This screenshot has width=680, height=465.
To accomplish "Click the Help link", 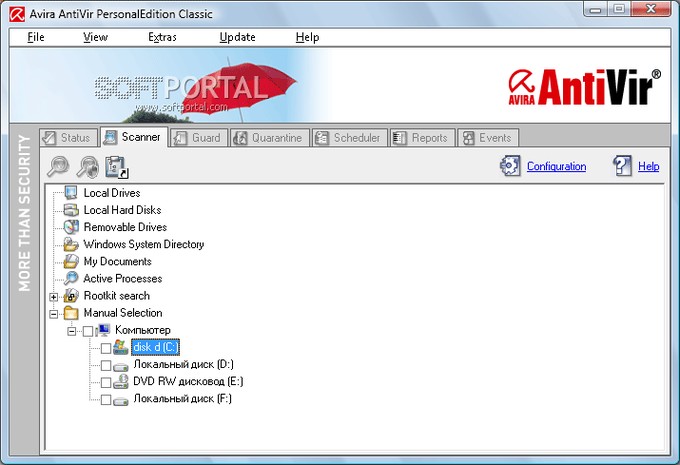I will point(648,166).
